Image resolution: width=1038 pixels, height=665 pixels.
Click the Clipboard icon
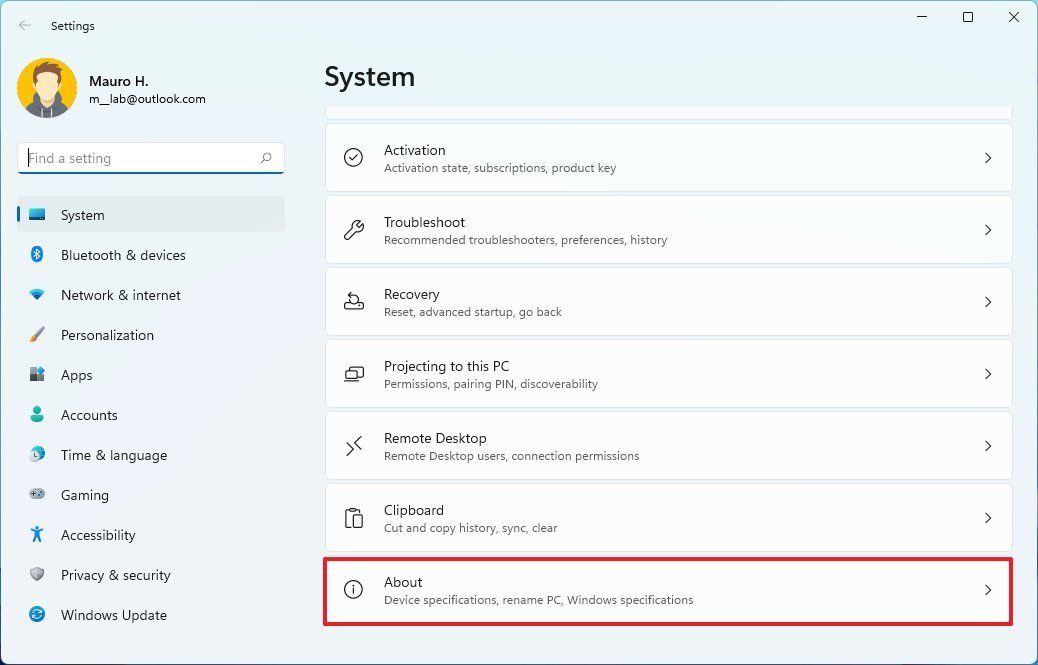pyautogui.click(x=354, y=518)
